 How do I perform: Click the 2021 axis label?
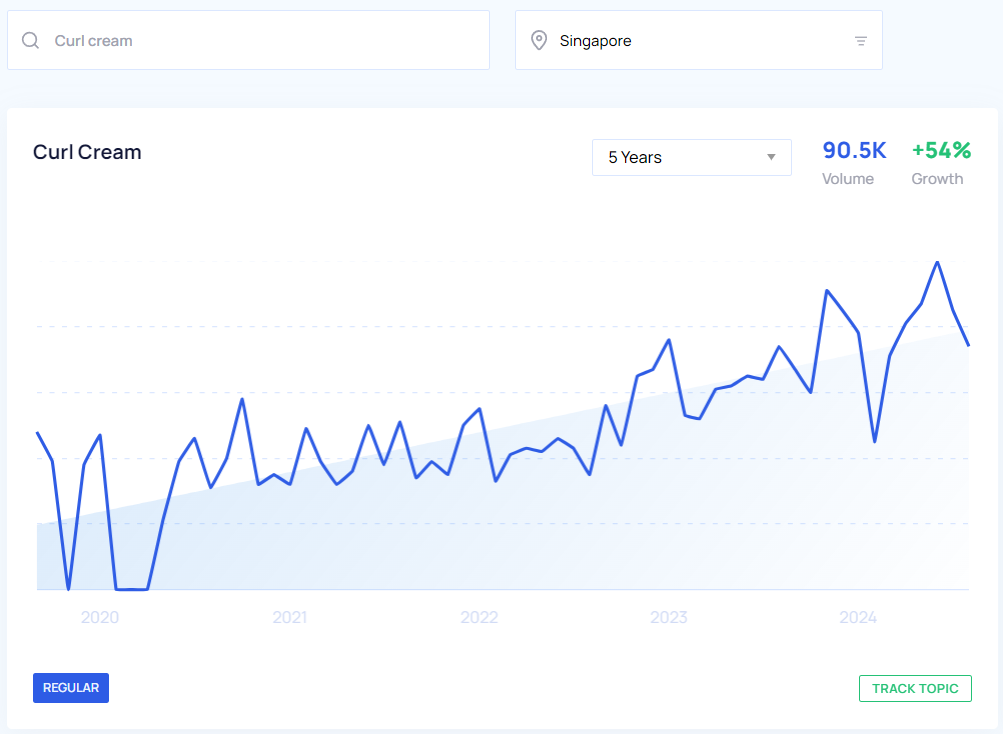click(x=289, y=618)
